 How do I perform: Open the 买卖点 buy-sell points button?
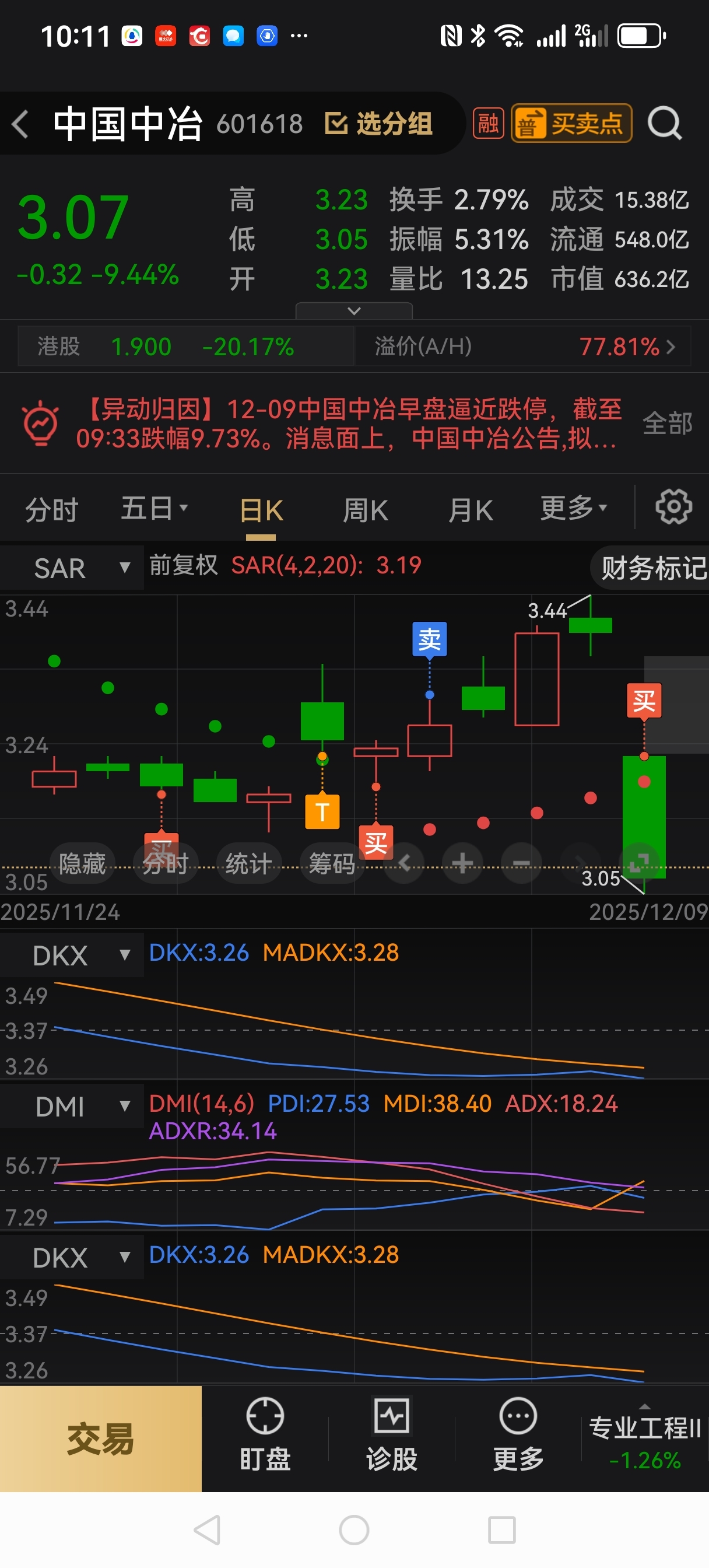pyautogui.click(x=571, y=124)
